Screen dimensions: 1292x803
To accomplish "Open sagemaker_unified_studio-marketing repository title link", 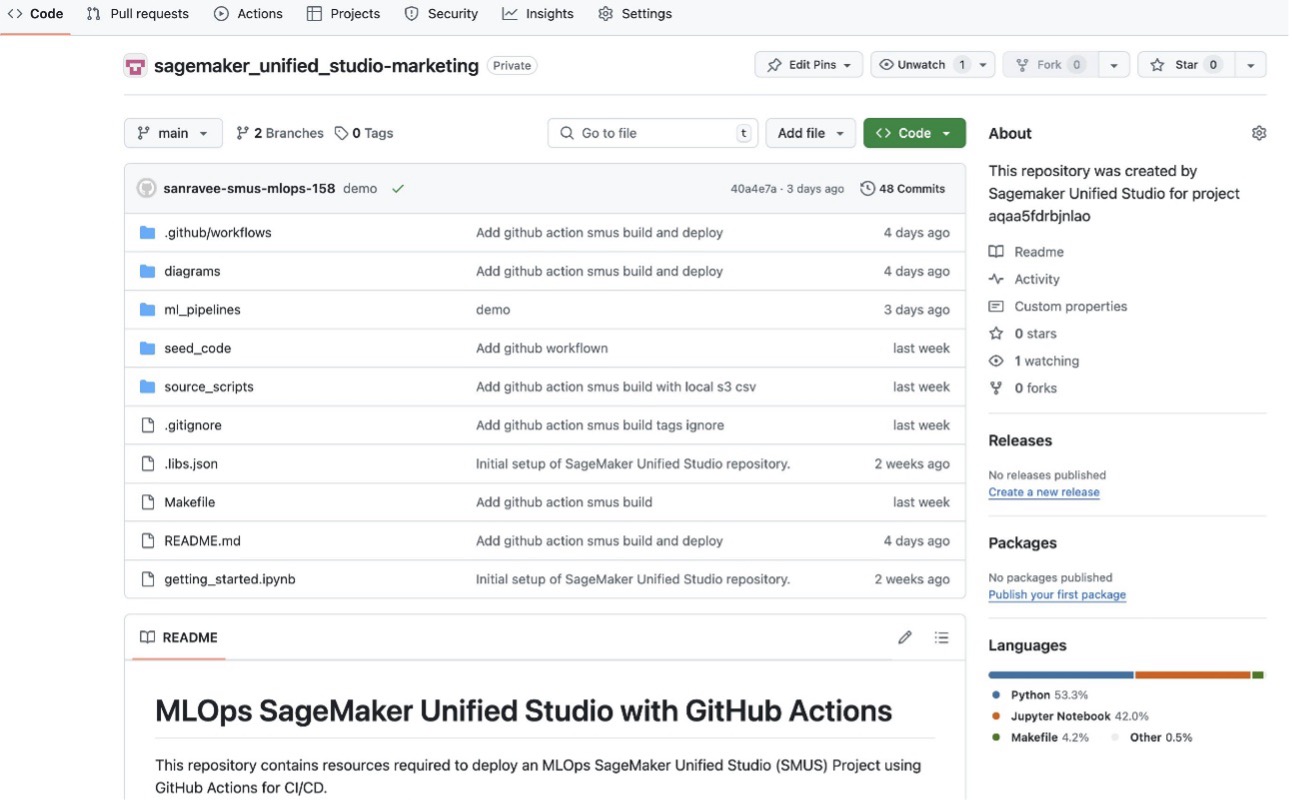I will tap(316, 66).
